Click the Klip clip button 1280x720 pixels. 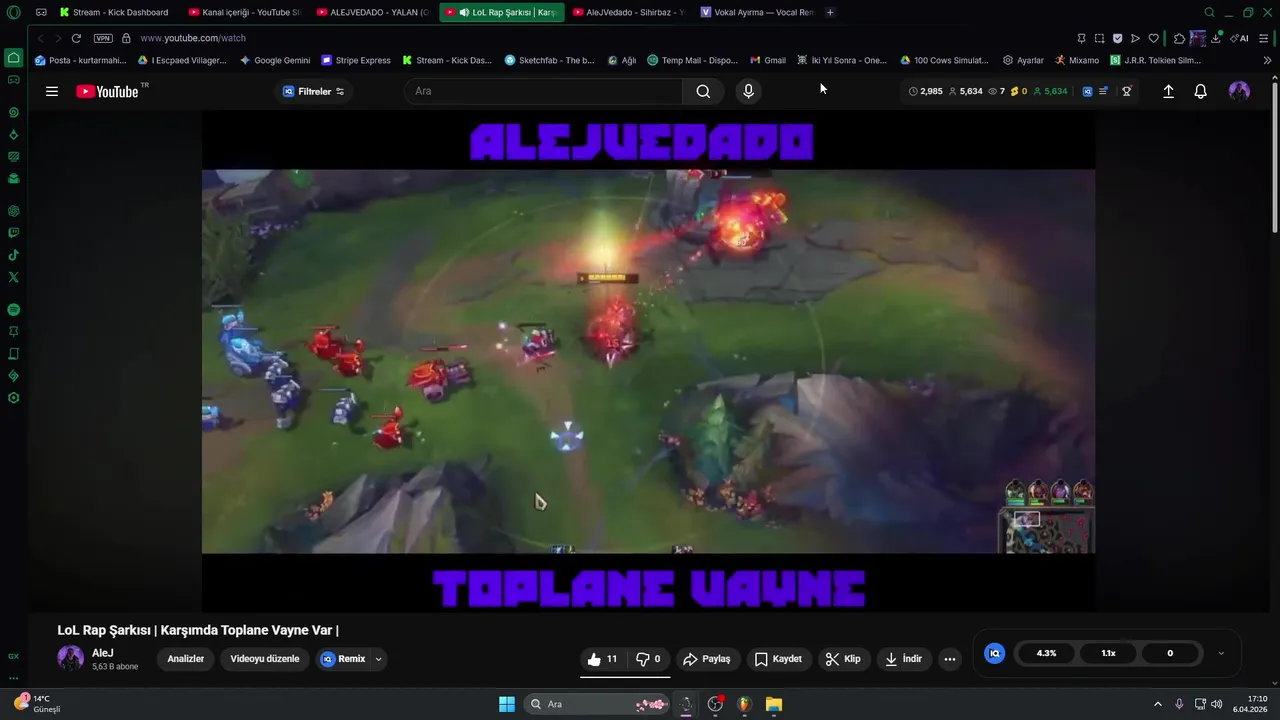[x=843, y=659]
